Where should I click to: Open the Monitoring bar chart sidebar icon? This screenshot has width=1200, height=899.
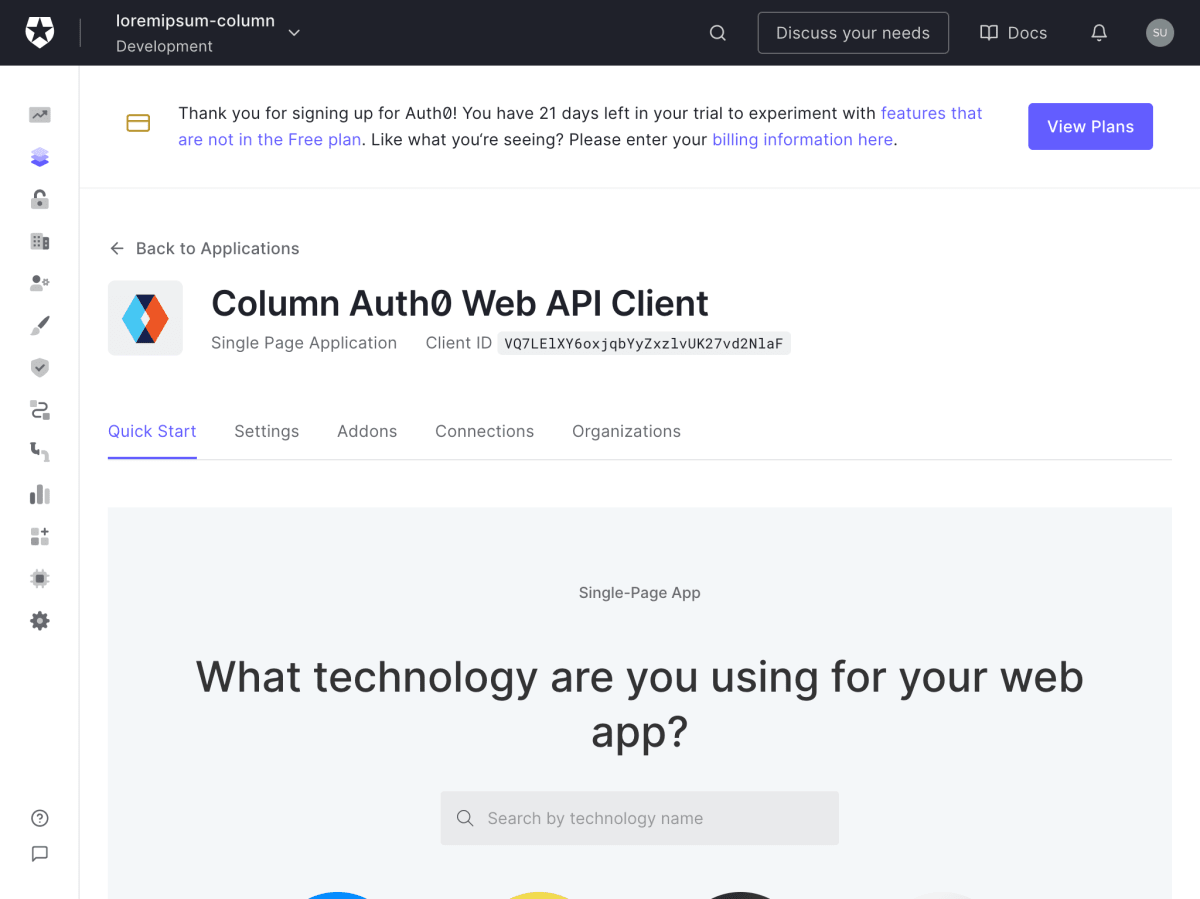pyautogui.click(x=40, y=494)
